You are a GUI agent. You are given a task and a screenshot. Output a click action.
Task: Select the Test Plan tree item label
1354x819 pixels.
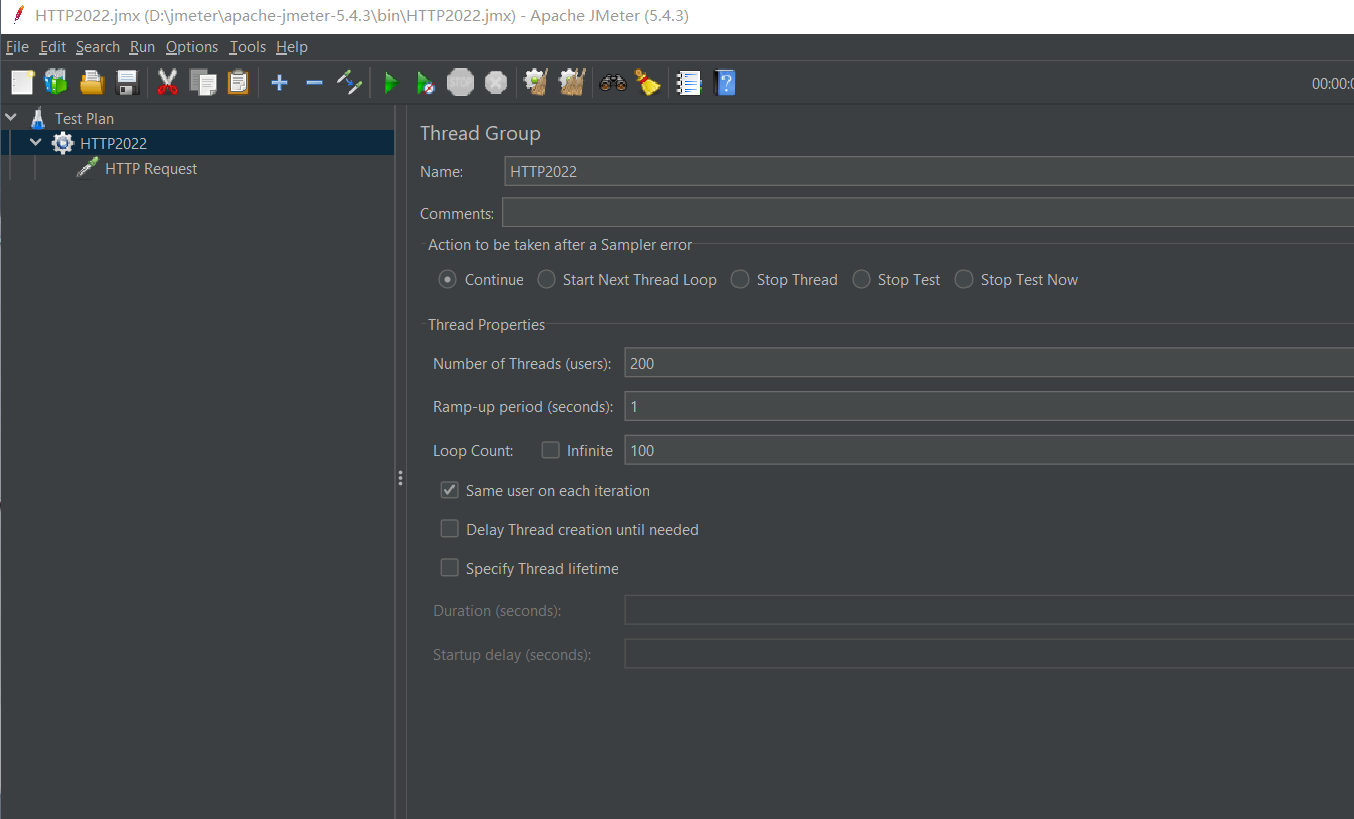[x=84, y=118]
